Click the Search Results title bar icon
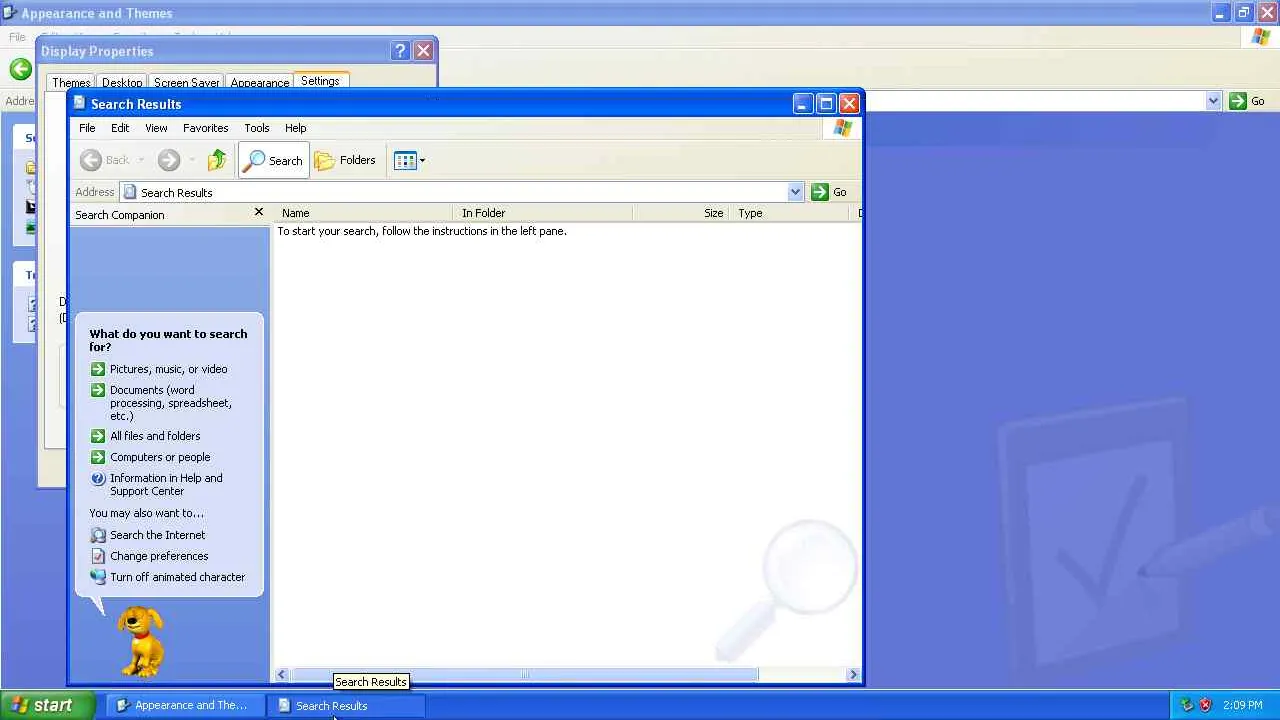The image size is (1280, 720). 80,103
